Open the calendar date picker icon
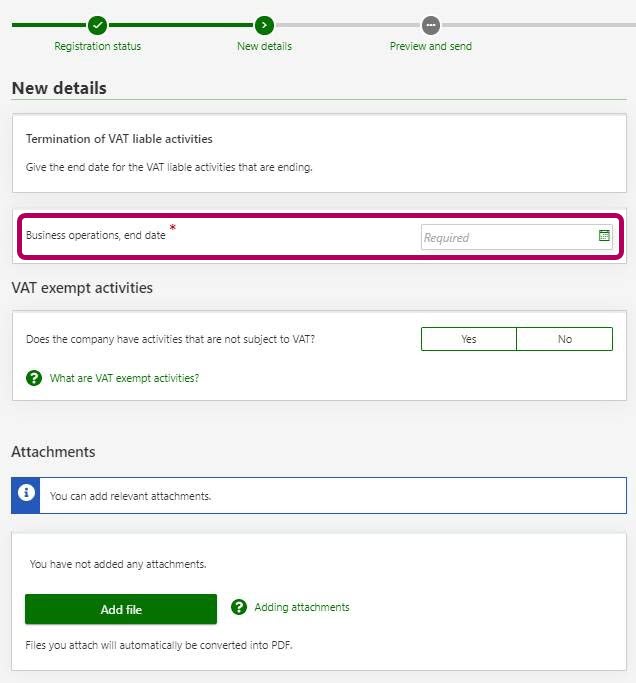The image size is (636, 683). click(604, 236)
